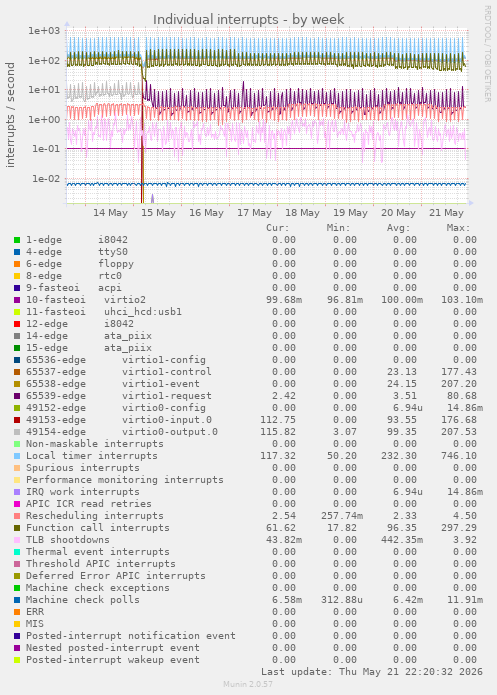
Task: Click the Munin 2.0.57 footer text
Action: click(248, 684)
